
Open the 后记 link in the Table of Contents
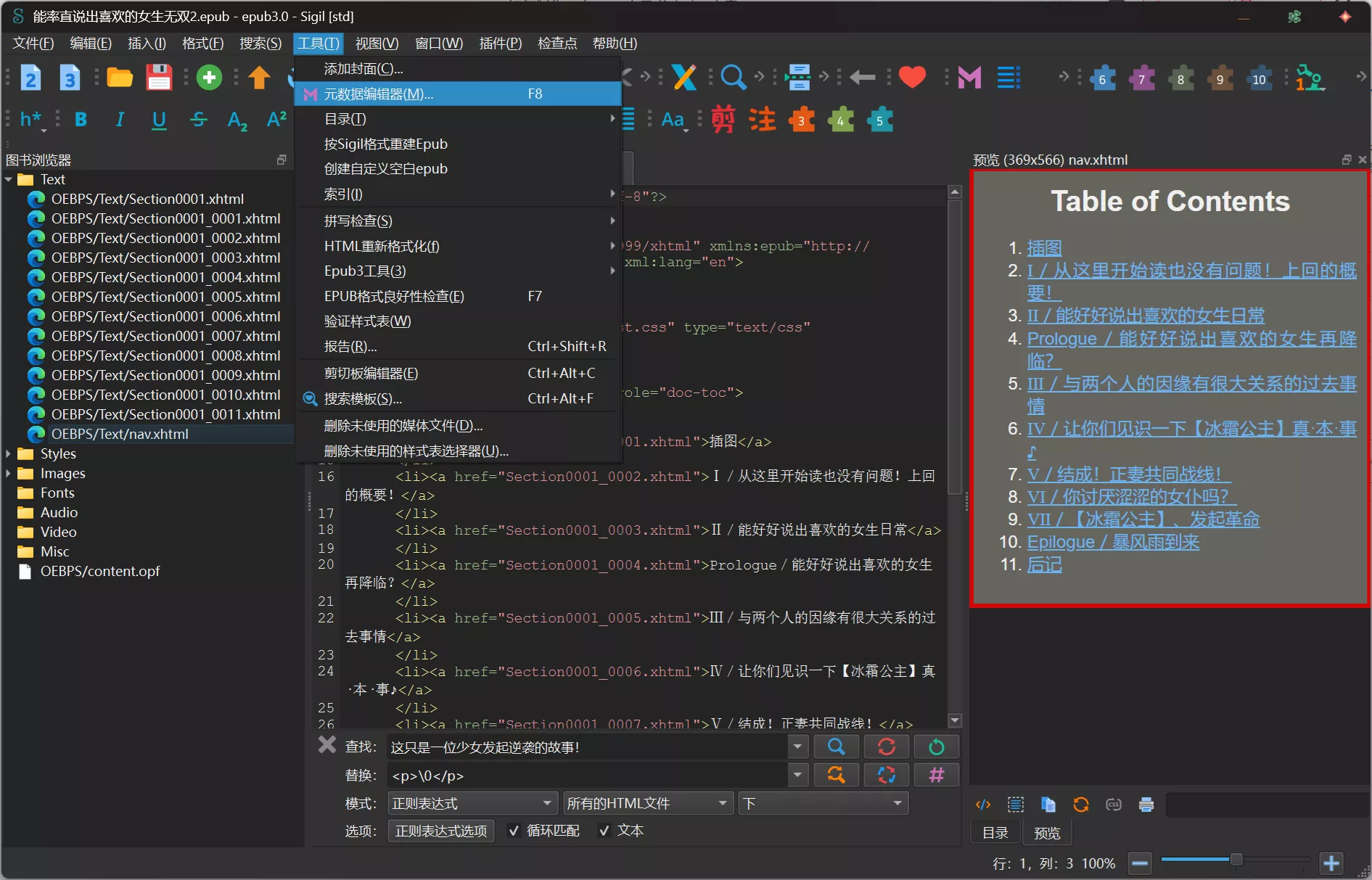coord(1044,564)
